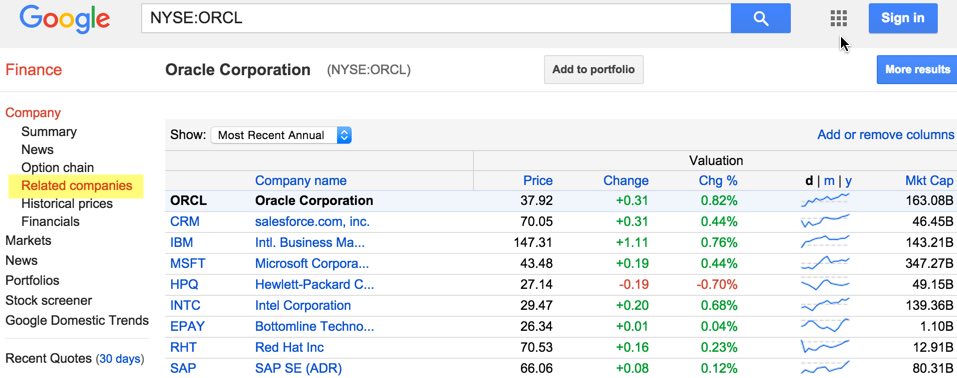The width and height of the screenshot is (957, 378).
Task: Open Historical prices page
Action: 67,204
